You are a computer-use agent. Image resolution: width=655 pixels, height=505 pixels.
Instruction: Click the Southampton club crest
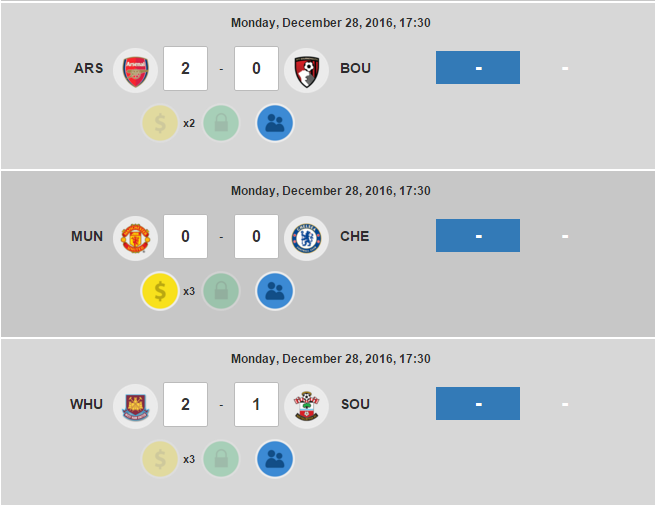coord(305,405)
